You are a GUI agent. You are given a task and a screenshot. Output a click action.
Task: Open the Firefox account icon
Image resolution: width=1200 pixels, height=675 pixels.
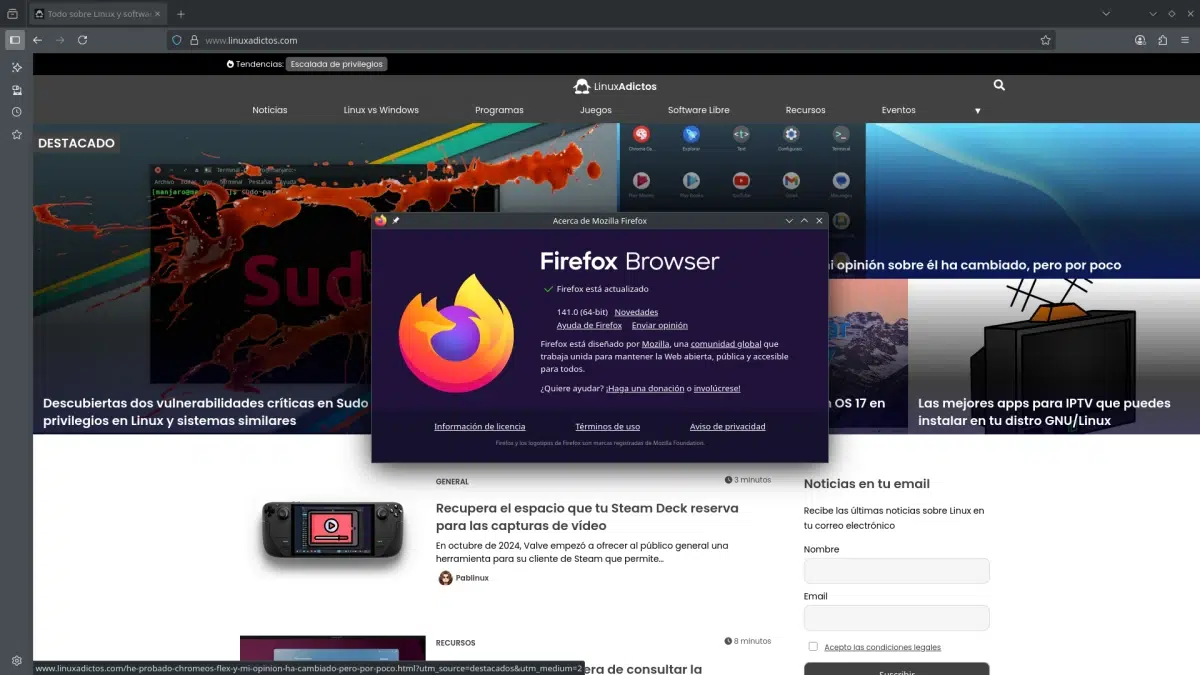coord(1140,40)
